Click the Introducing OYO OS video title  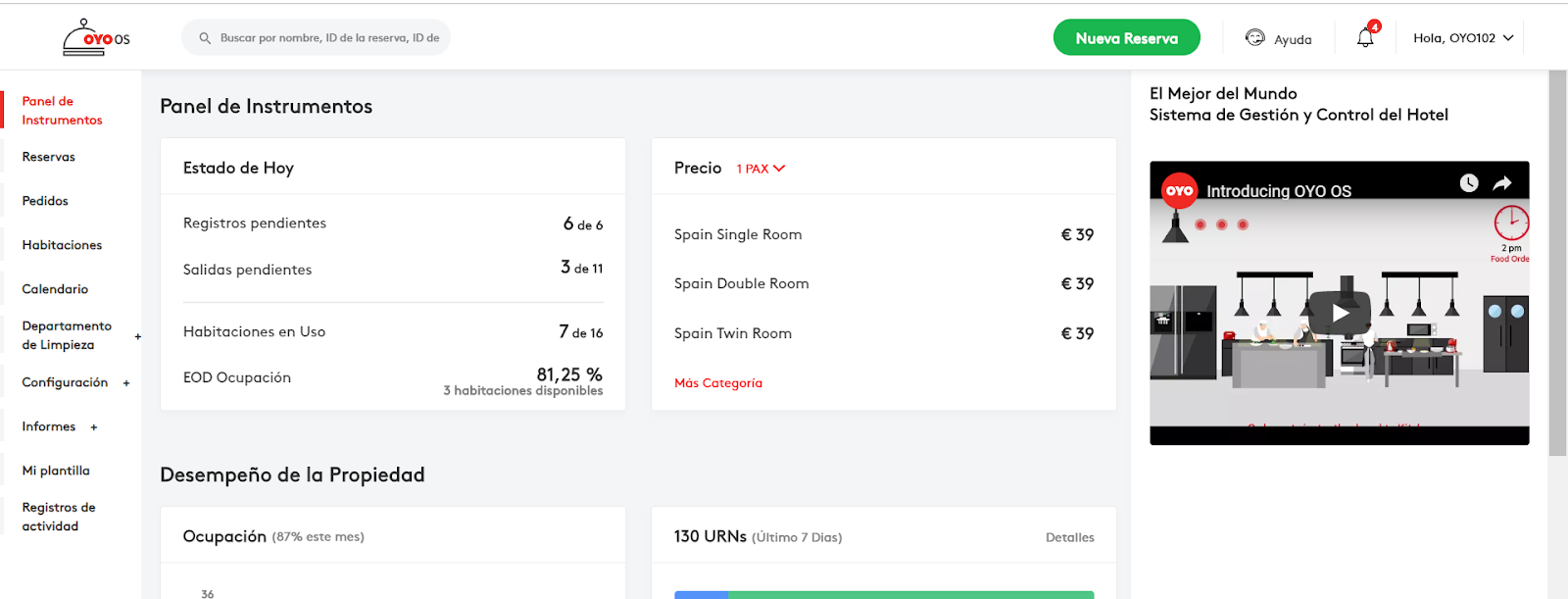pyautogui.click(x=1279, y=191)
